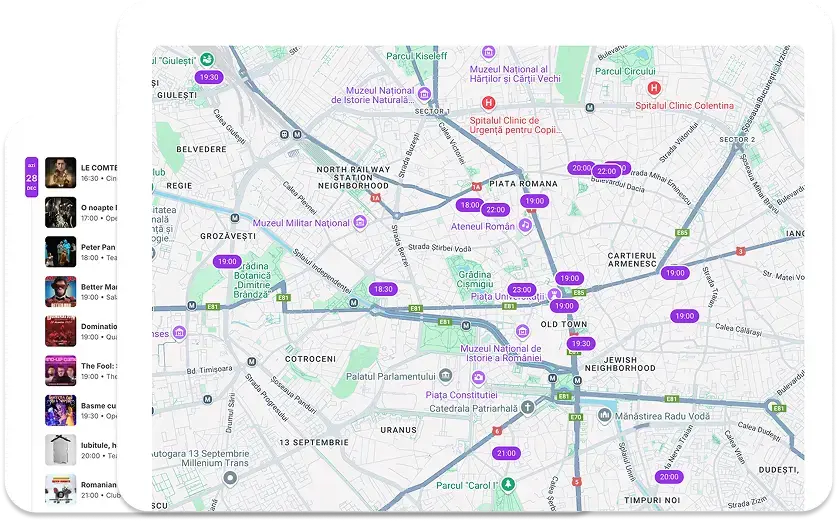This screenshot has height=521, width=837.
Task: Open the 19:00 marker under Piata Romana label
Action: coord(534,201)
